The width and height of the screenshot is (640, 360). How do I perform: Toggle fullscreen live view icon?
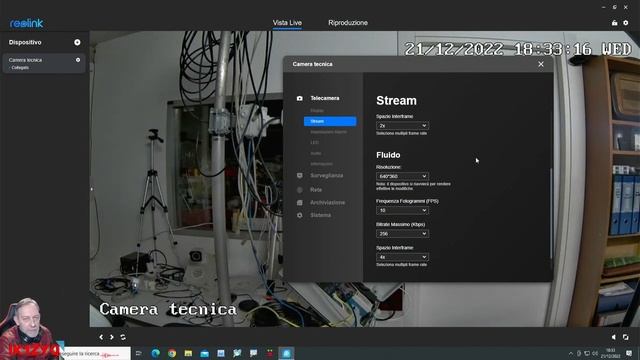[625, 337]
